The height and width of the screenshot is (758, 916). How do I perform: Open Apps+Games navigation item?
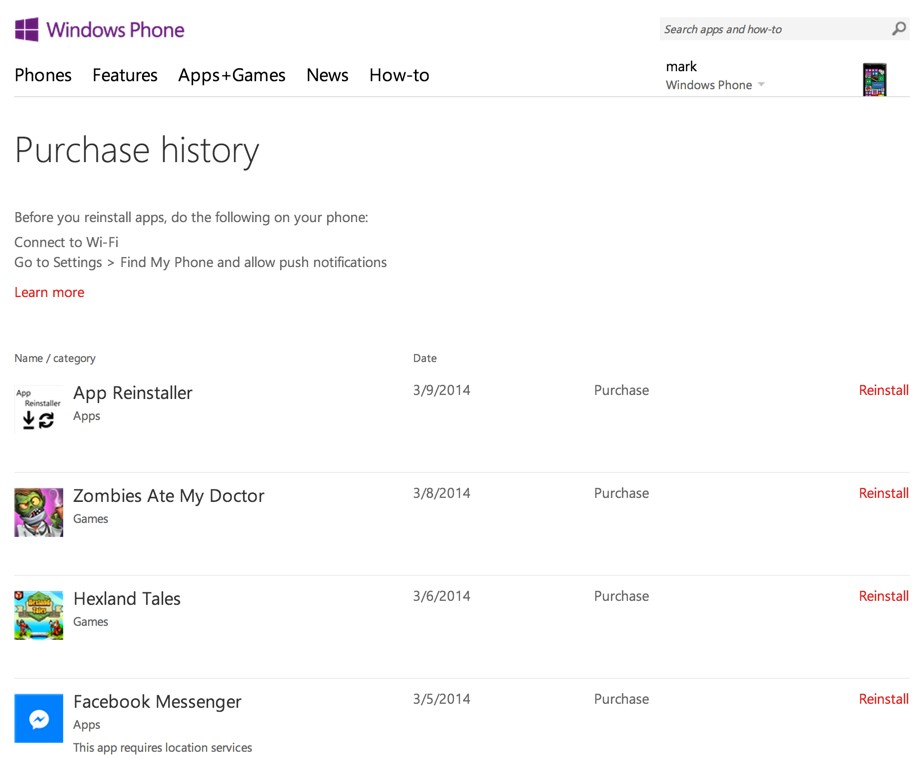(x=232, y=75)
